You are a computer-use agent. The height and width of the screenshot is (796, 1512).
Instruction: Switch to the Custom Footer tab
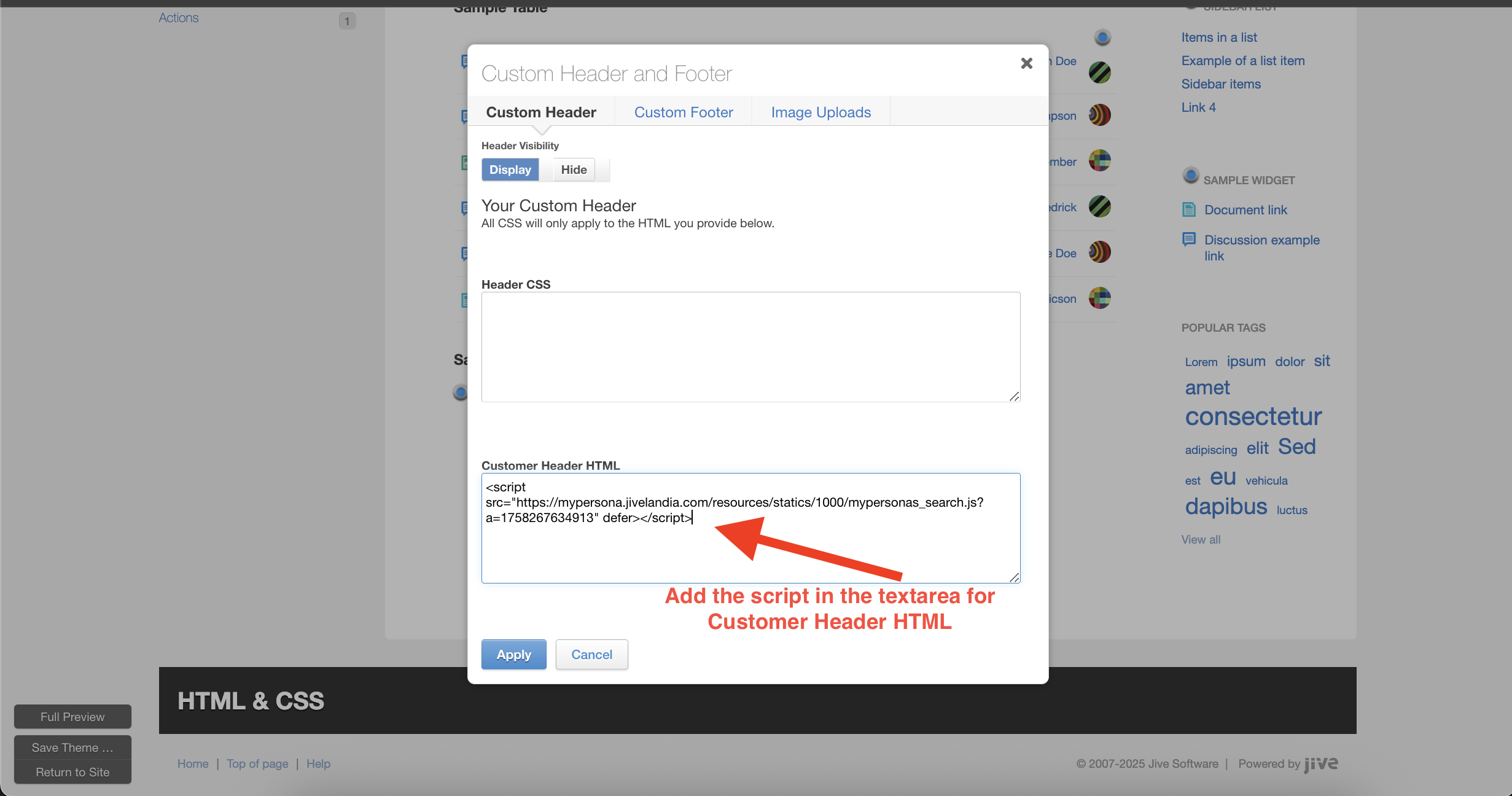click(x=683, y=112)
